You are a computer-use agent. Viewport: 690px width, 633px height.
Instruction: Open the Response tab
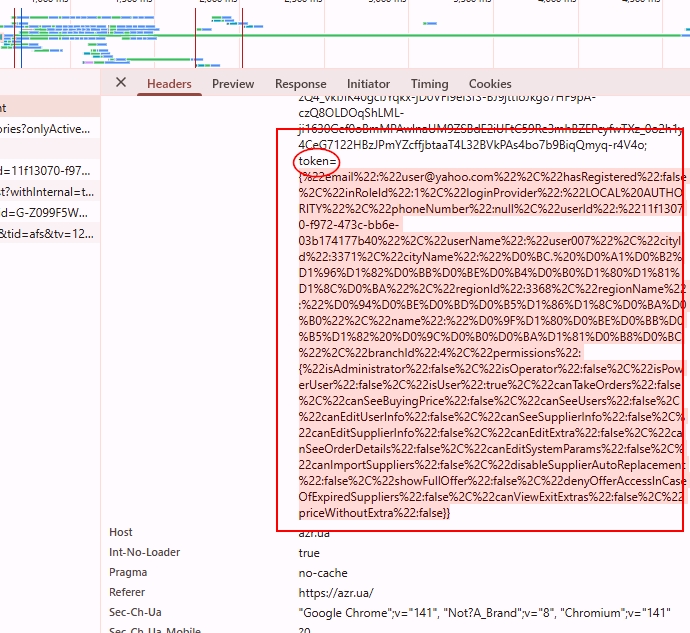(300, 84)
